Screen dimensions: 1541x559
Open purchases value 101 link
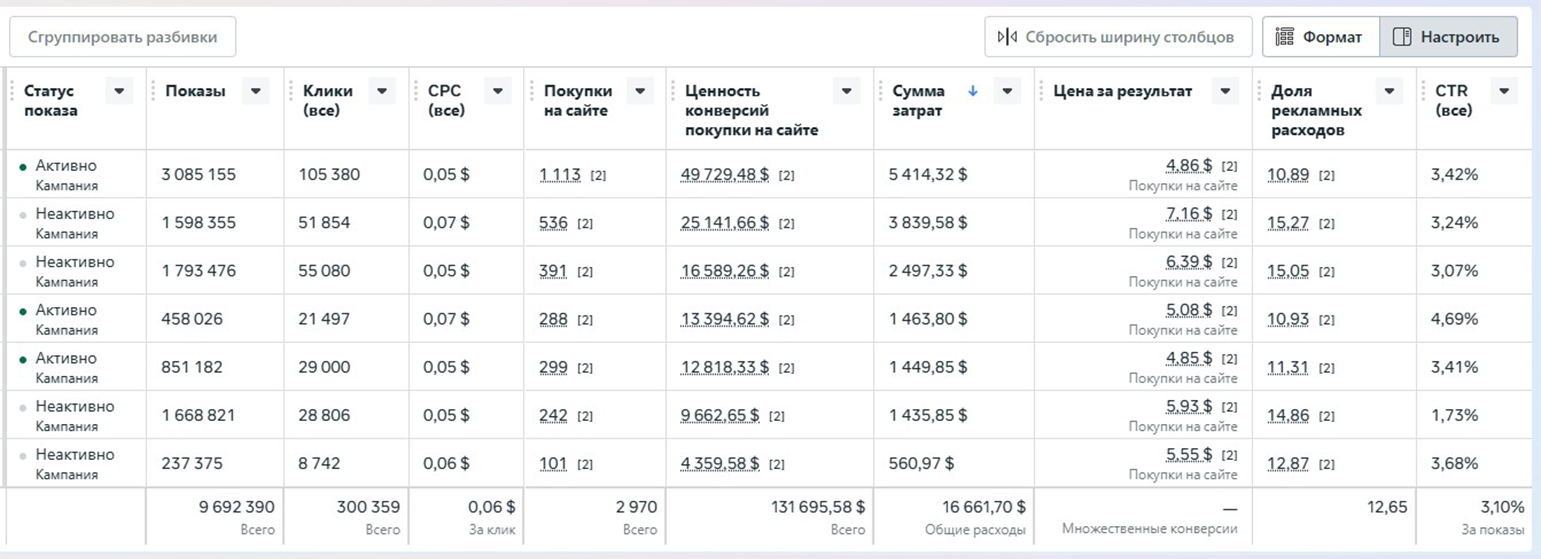coord(552,463)
